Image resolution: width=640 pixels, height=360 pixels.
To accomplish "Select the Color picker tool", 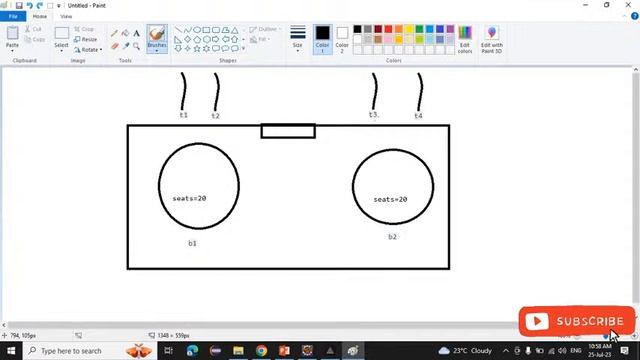I will [x=125, y=46].
